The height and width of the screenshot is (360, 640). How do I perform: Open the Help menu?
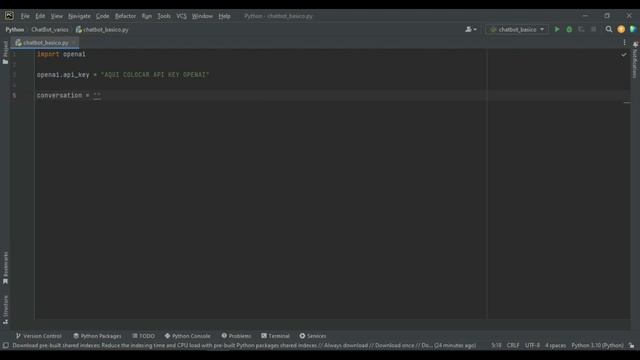224,16
